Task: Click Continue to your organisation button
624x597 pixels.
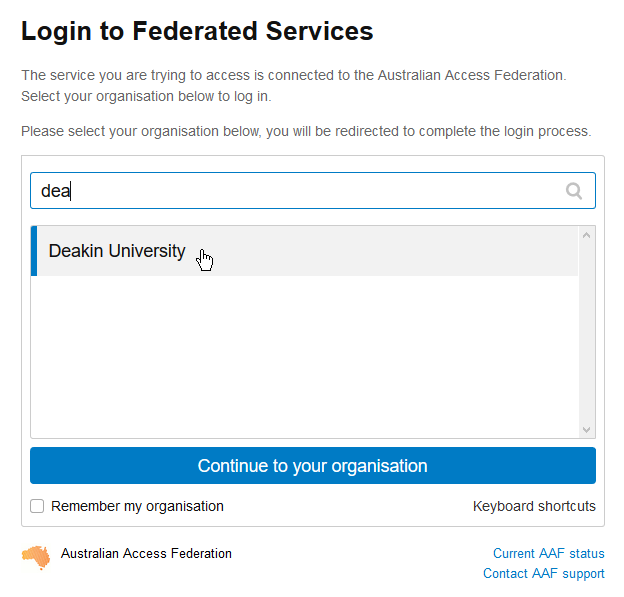Action: point(313,466)
